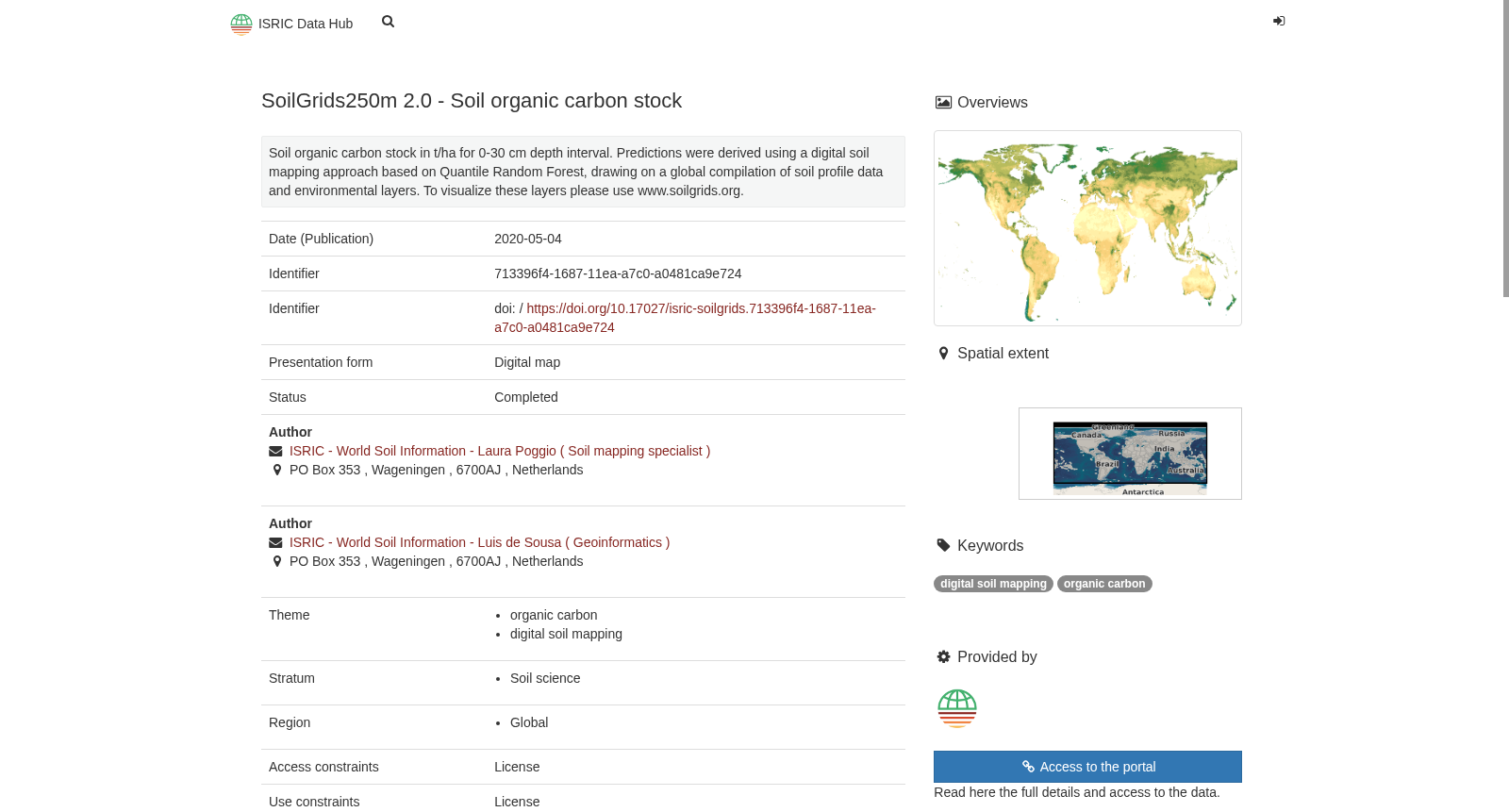Click map pin beside Luis de Sousa's address
1509x812 pixels.
pos(276,561)
